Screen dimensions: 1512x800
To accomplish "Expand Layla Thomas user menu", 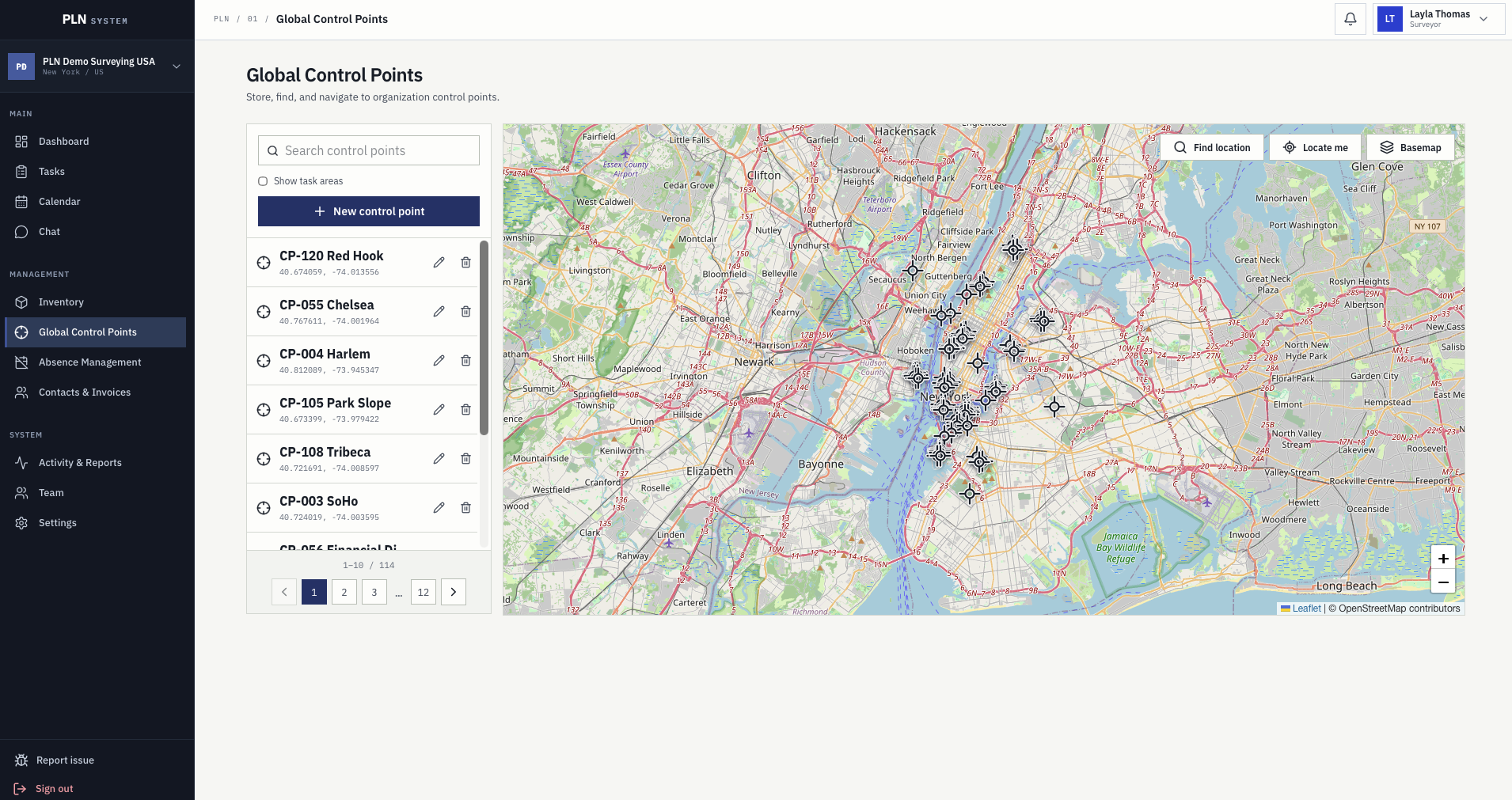I will [x=1439, y=19].
